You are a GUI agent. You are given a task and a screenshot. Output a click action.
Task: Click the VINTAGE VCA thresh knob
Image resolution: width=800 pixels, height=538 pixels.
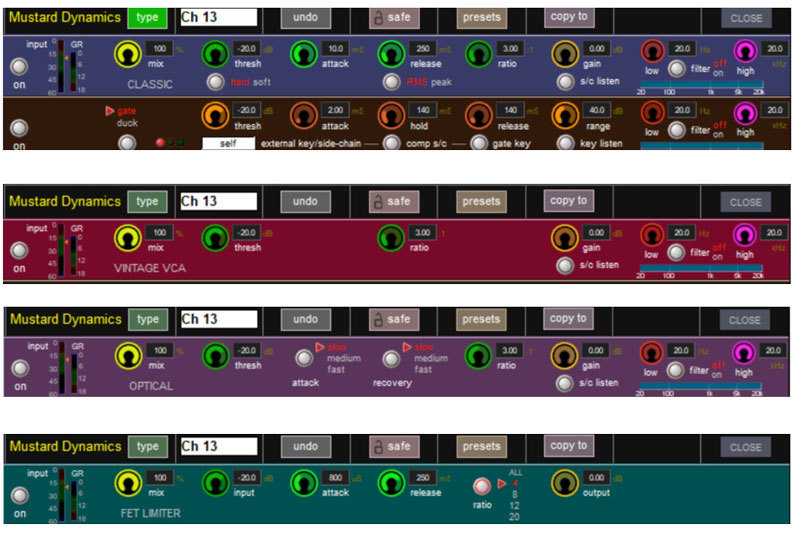[215, 238]
